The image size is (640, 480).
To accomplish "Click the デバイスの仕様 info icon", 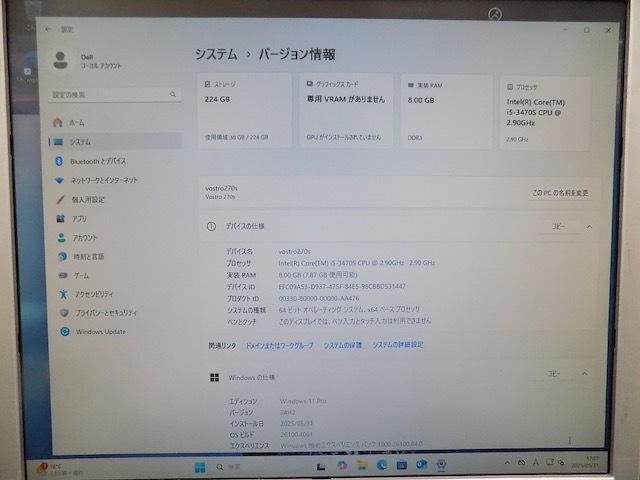I will 211,226.
